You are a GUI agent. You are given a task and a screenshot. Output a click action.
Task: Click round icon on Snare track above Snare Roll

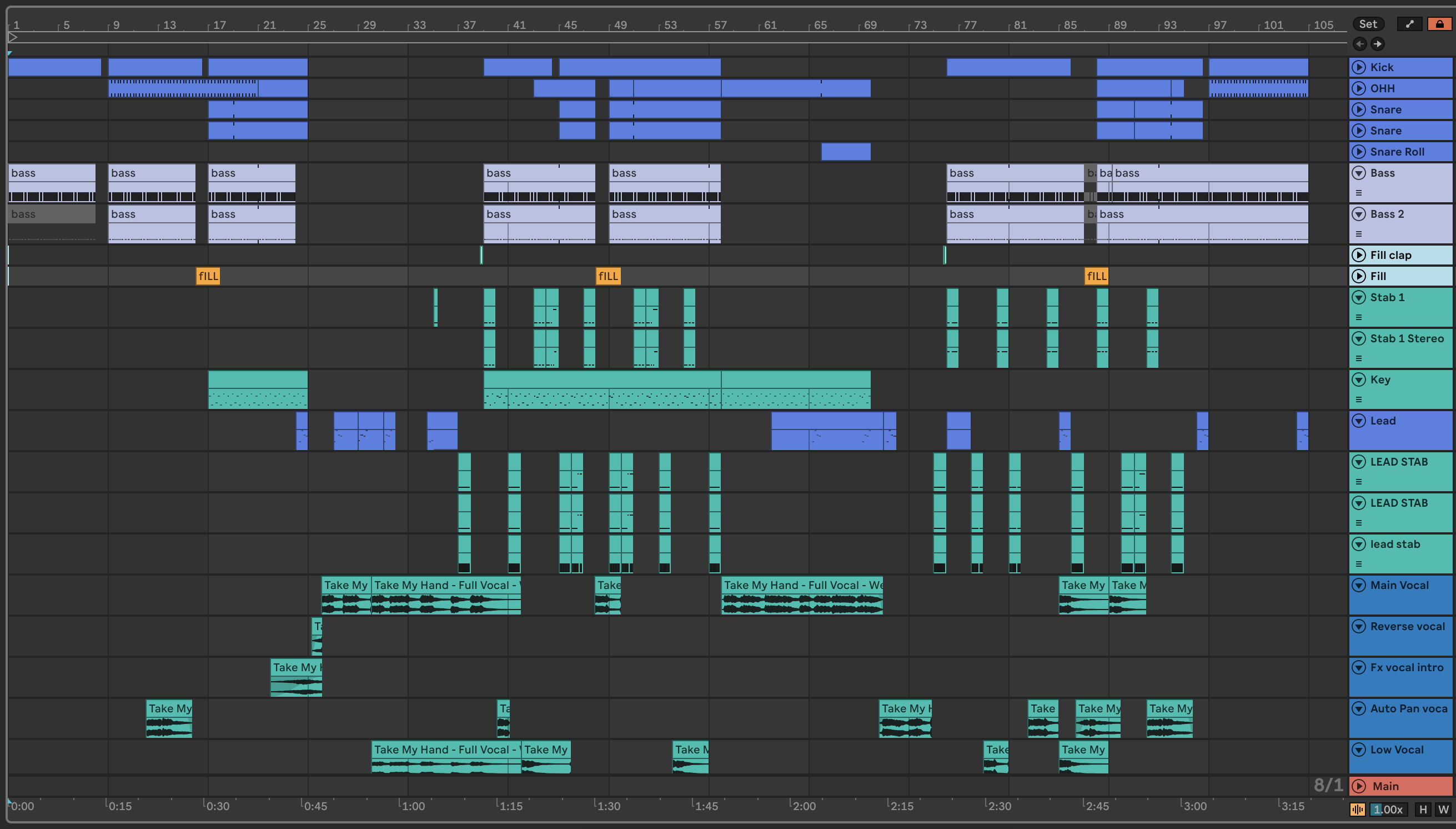[1359, 131]
